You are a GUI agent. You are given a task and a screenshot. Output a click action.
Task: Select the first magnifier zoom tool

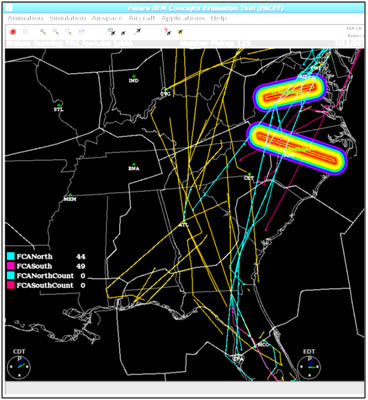coord(43,32)
